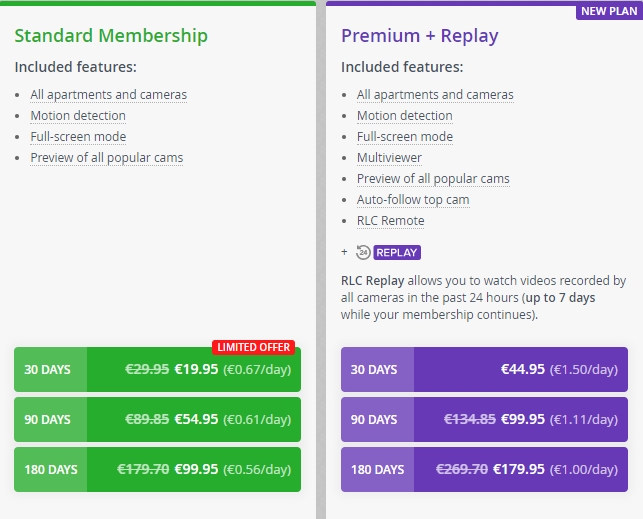This screenshot has height=519, width=643.
Task: Select Standard 30 days plan for €19.95
Action: pyautogui.click(x=157, y=369)
